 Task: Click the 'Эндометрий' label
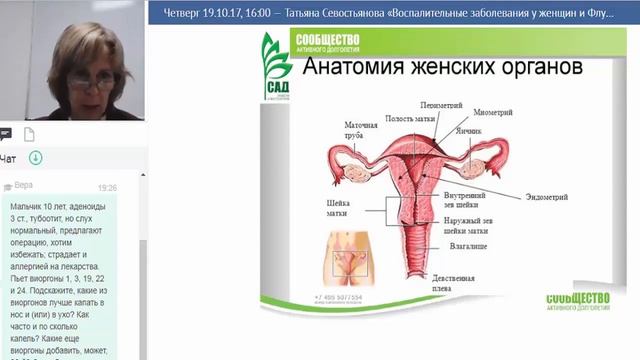(x=547, y=197)
